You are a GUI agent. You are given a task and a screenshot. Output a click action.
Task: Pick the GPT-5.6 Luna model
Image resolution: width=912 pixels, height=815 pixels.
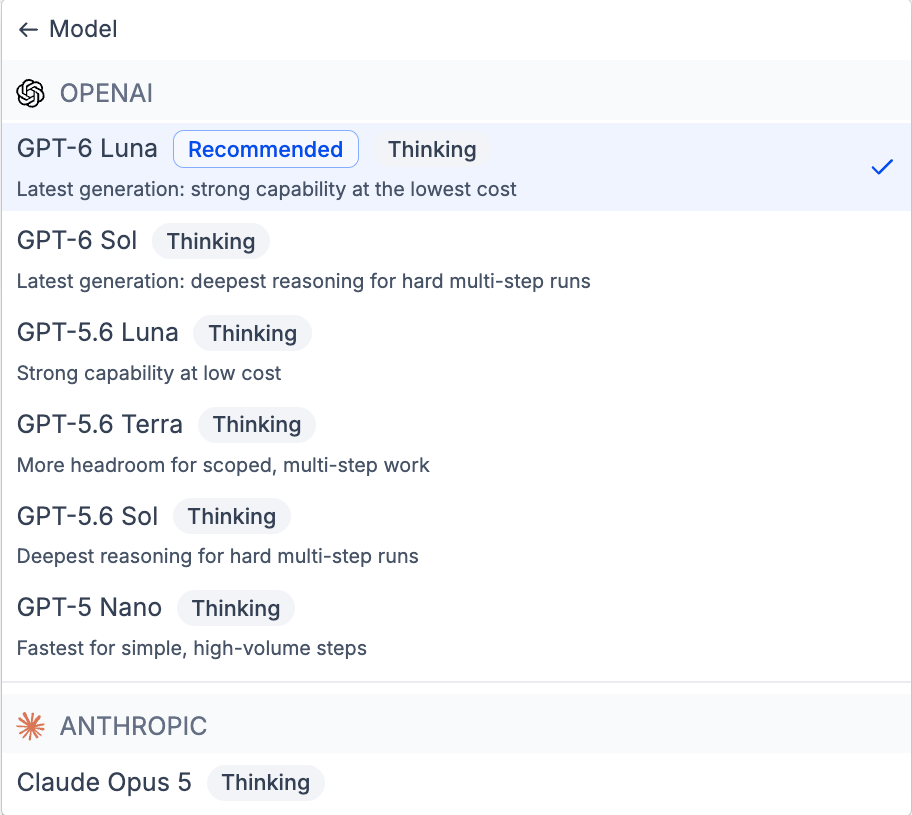click(x=456, y=351)
